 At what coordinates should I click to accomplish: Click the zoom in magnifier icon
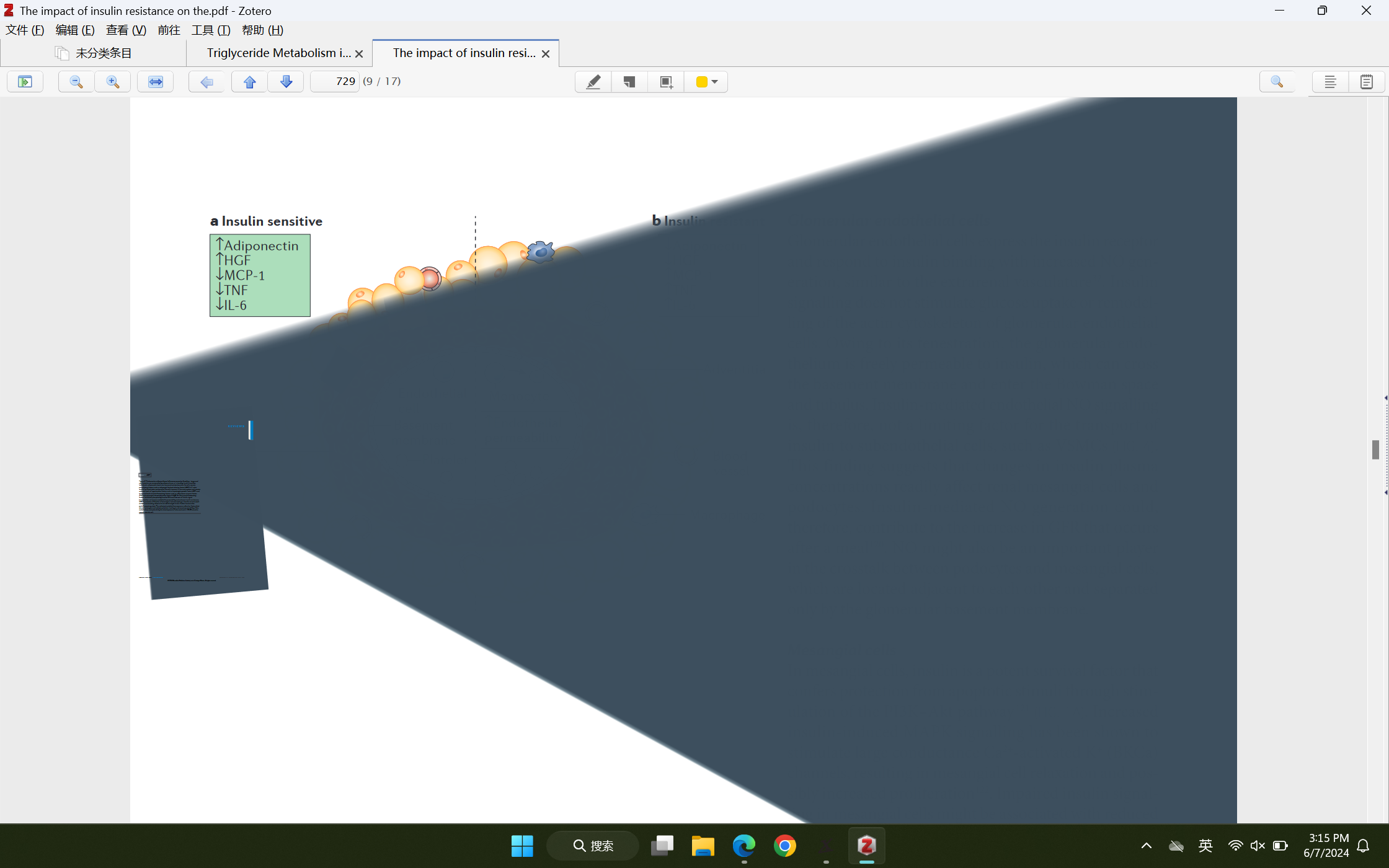click(113, 81)
